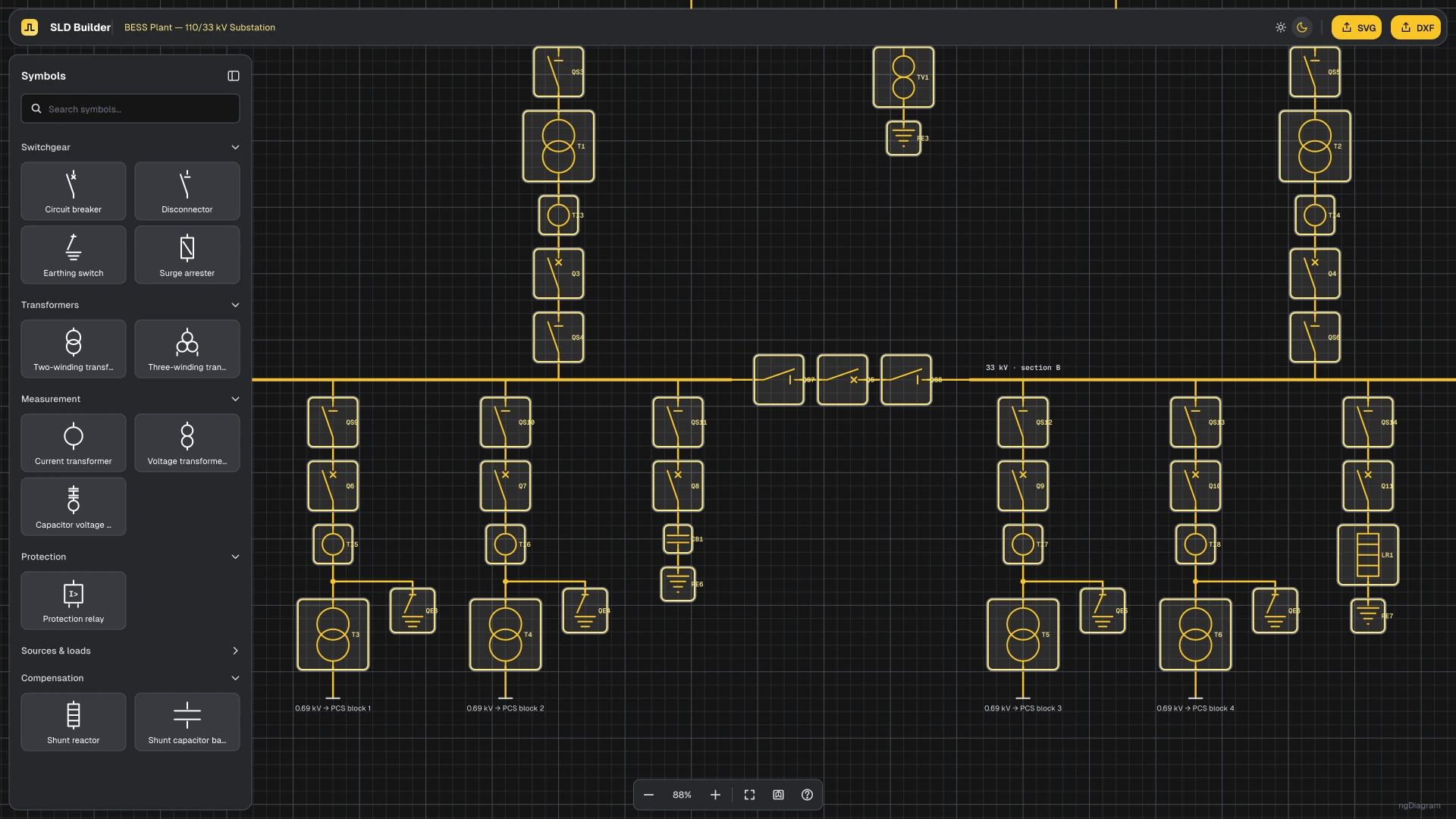1456x819 pixels.
Task: Switch to dark theme moon icon
Action: (1302, 27)
